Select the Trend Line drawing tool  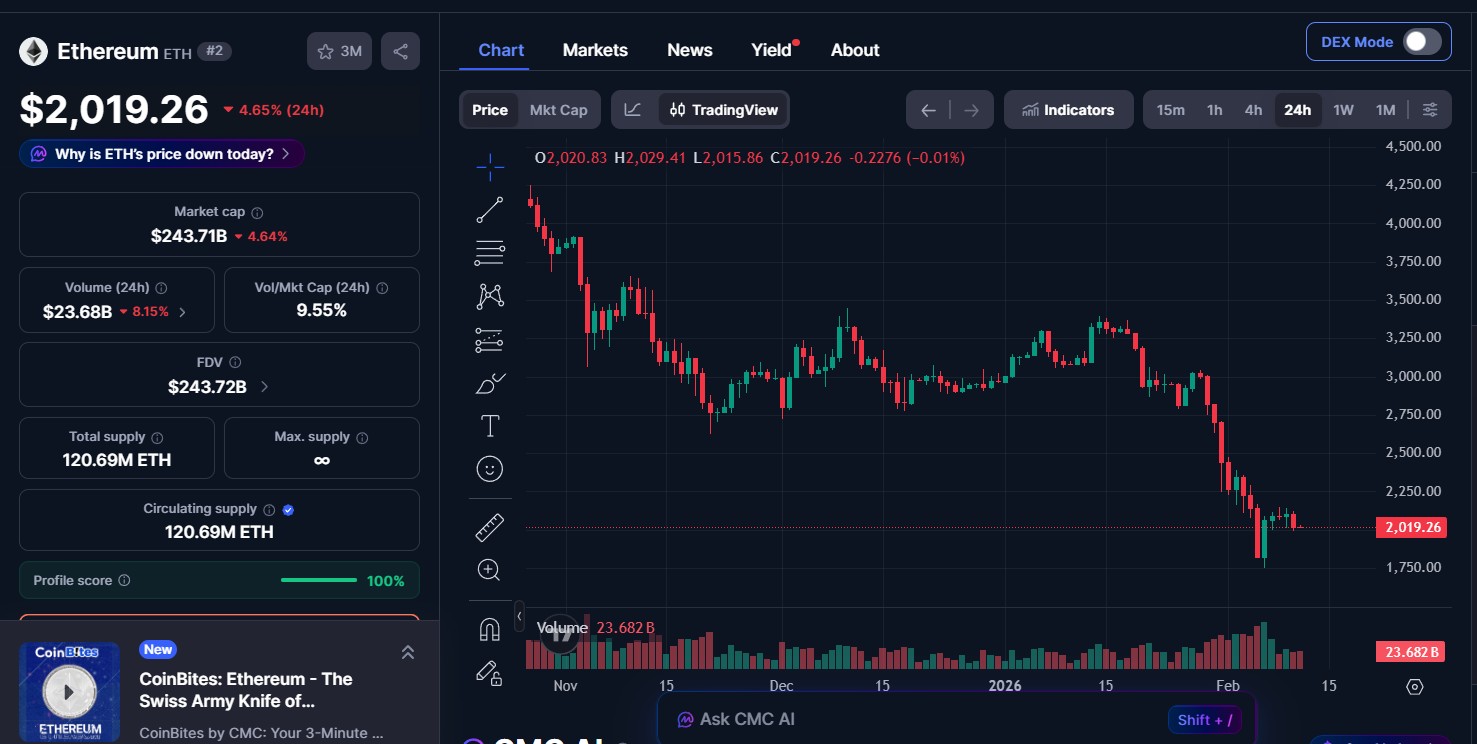489,209
